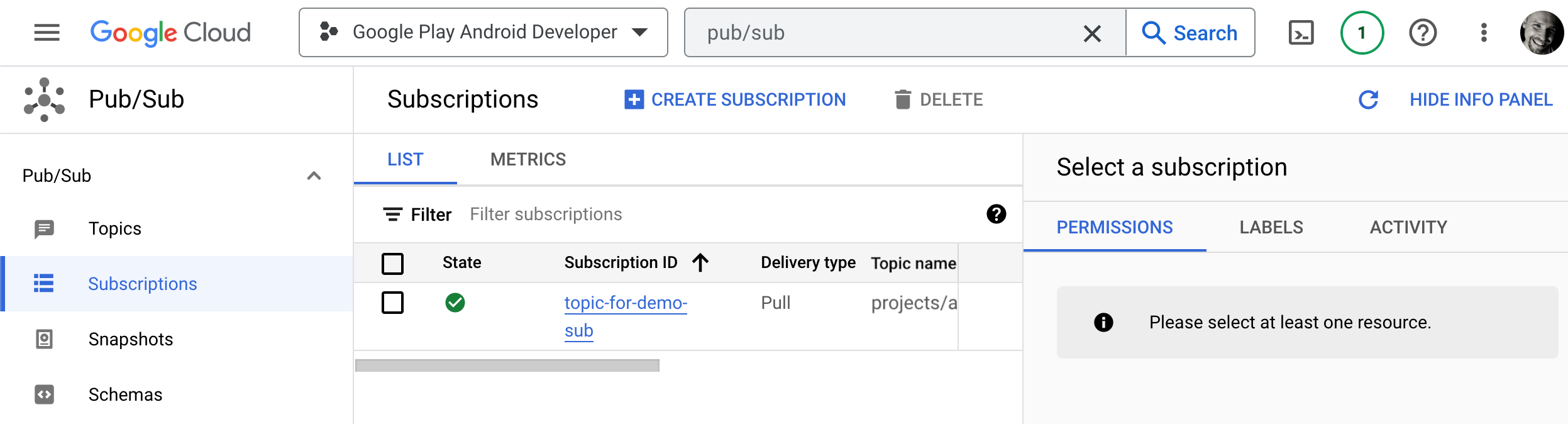Switch to the PERMISSIONS tab
Screen dimensions: 1568x424
[1115, 227]
